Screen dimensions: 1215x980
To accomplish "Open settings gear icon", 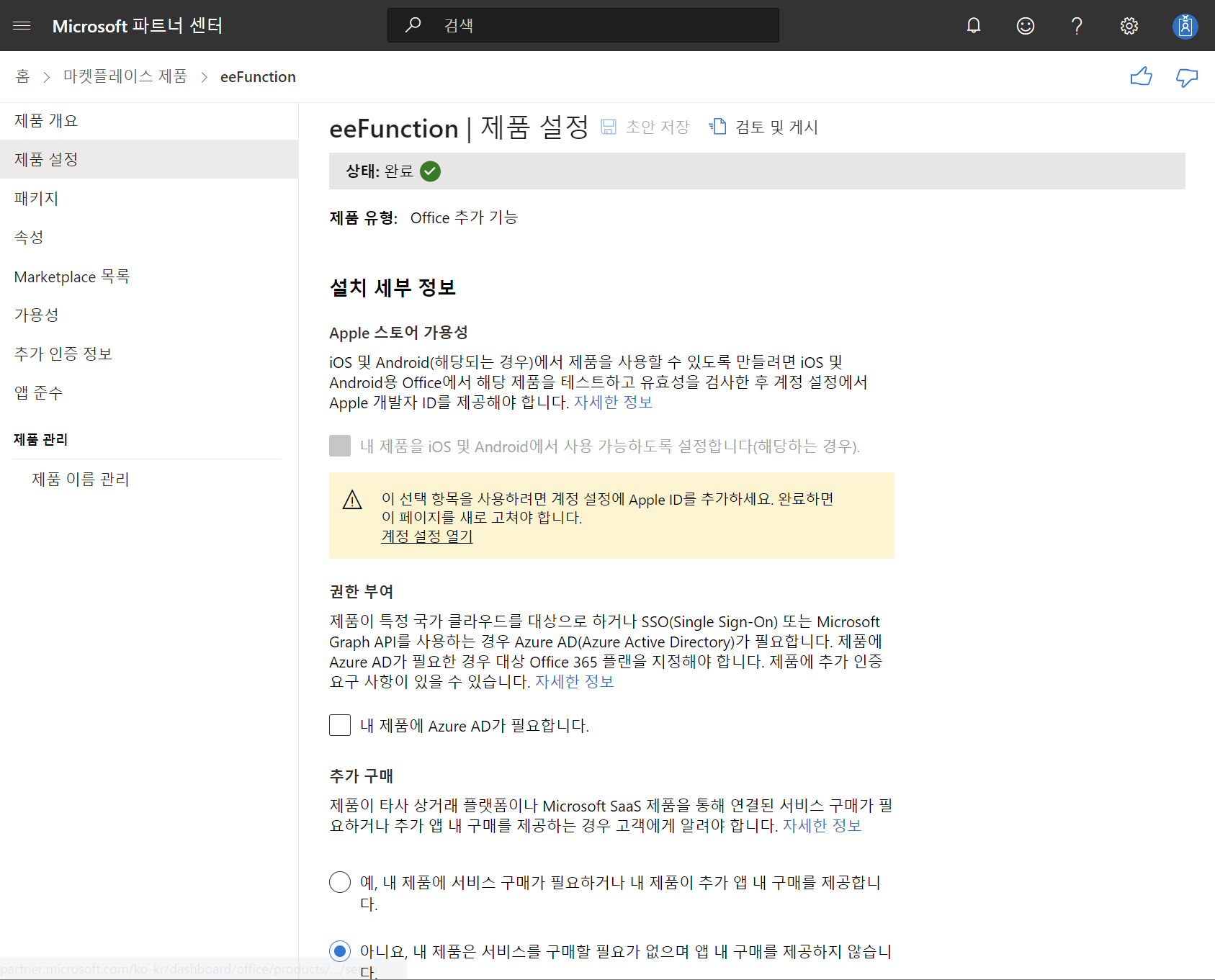I will [1129, 26].
